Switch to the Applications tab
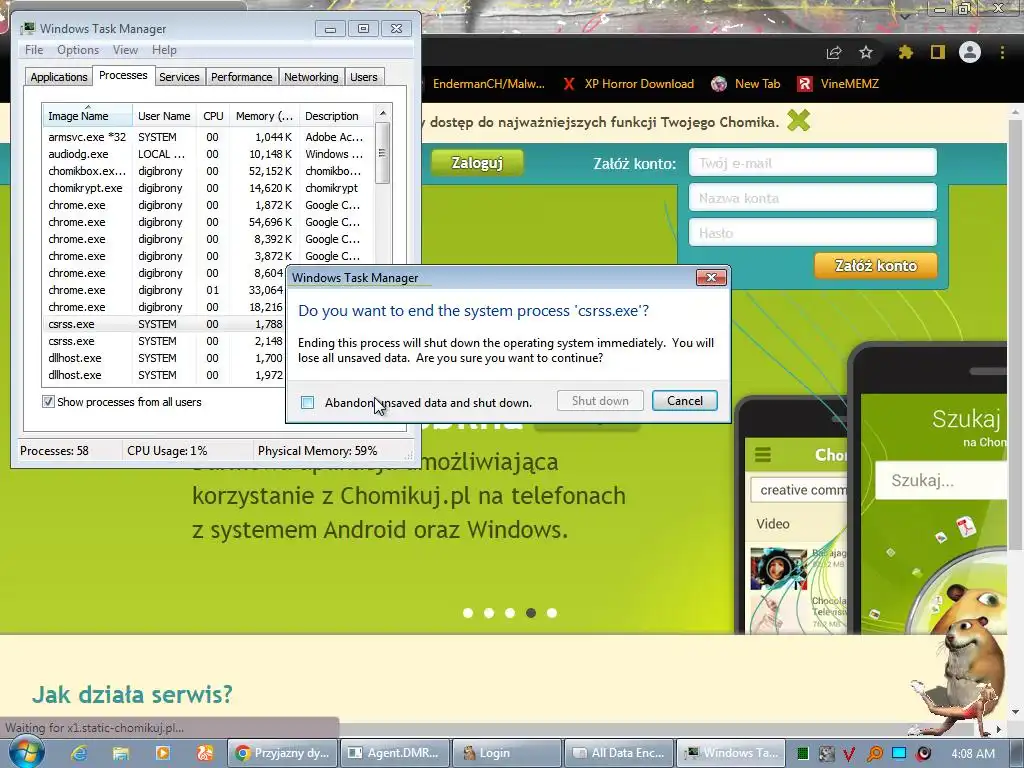This screenshot has width=1024, height=768. tap(59, 77)
